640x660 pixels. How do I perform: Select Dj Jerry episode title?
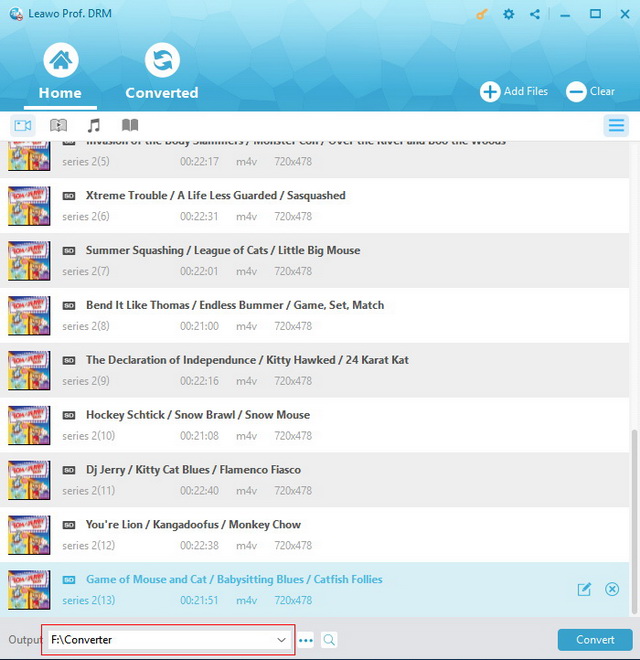193,470
